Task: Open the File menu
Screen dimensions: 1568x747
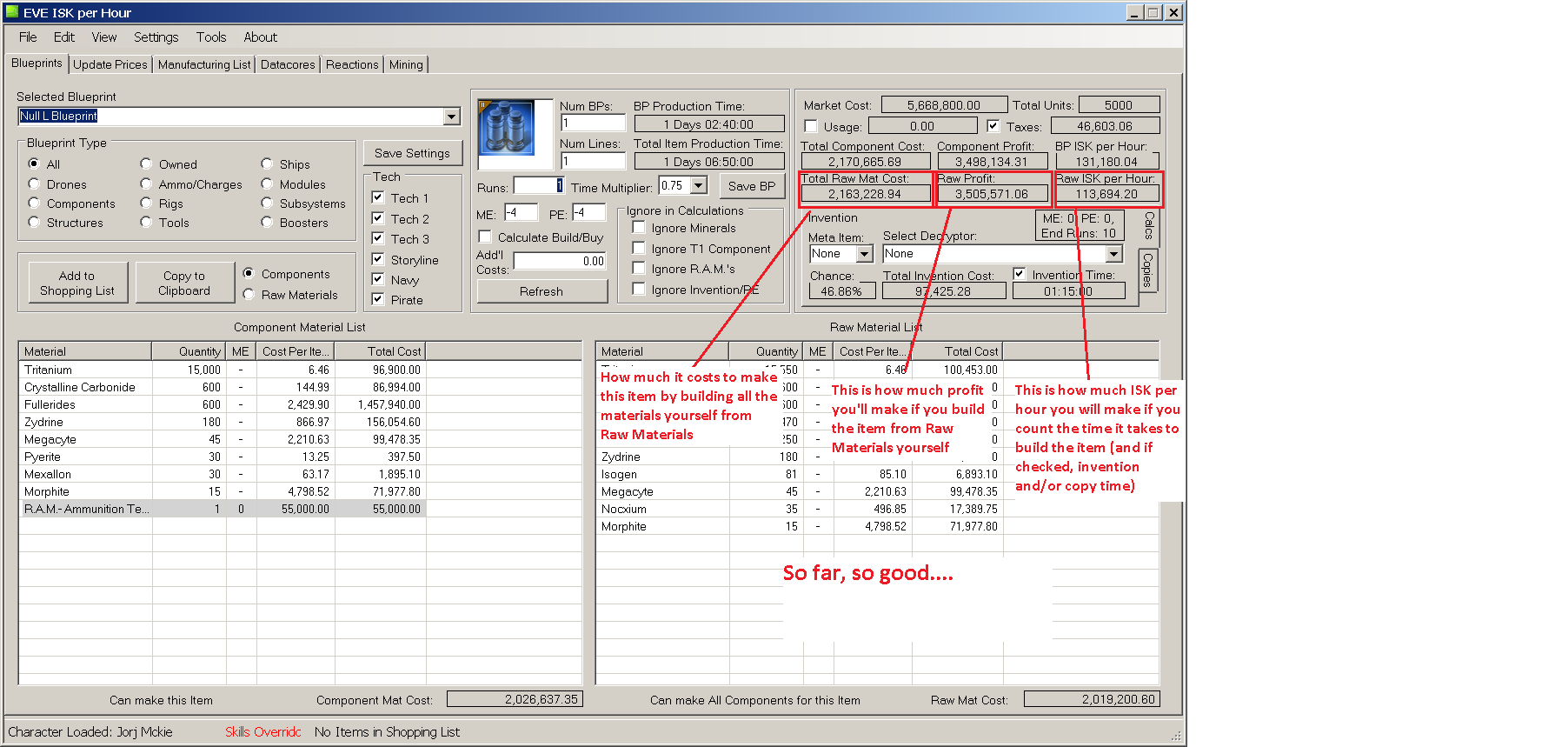Action: [28, 37]
